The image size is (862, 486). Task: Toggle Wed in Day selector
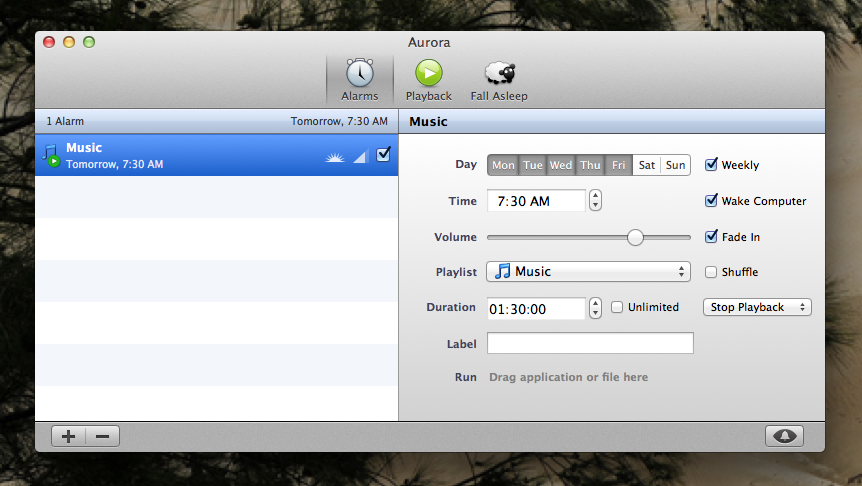[x=561, y=165]
